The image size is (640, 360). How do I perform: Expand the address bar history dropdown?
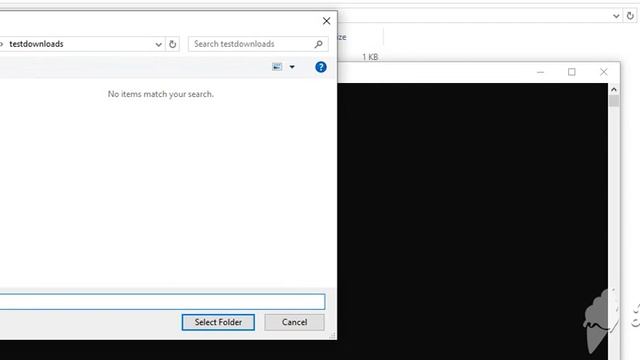pos(158,44)
